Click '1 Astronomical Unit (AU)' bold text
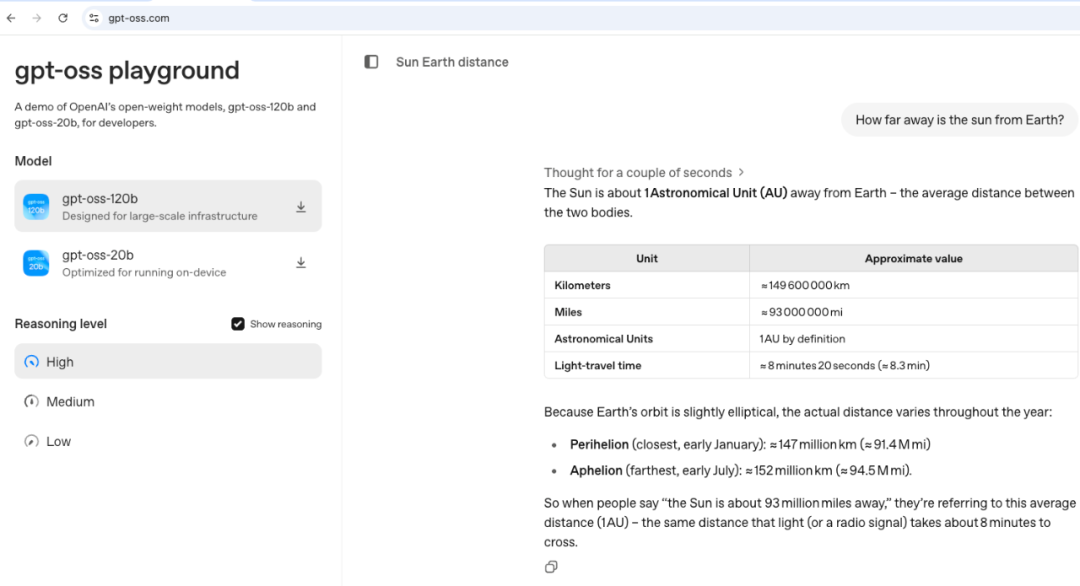Screen dimensions: 1080x586 (x=716, y=193)
